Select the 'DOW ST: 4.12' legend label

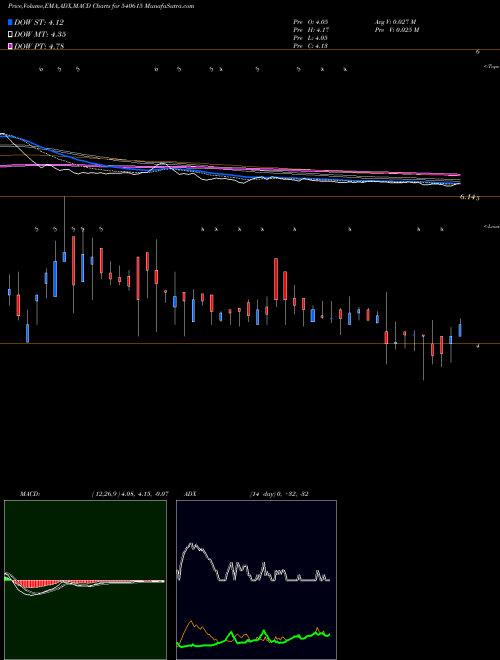tap(39, 22)
